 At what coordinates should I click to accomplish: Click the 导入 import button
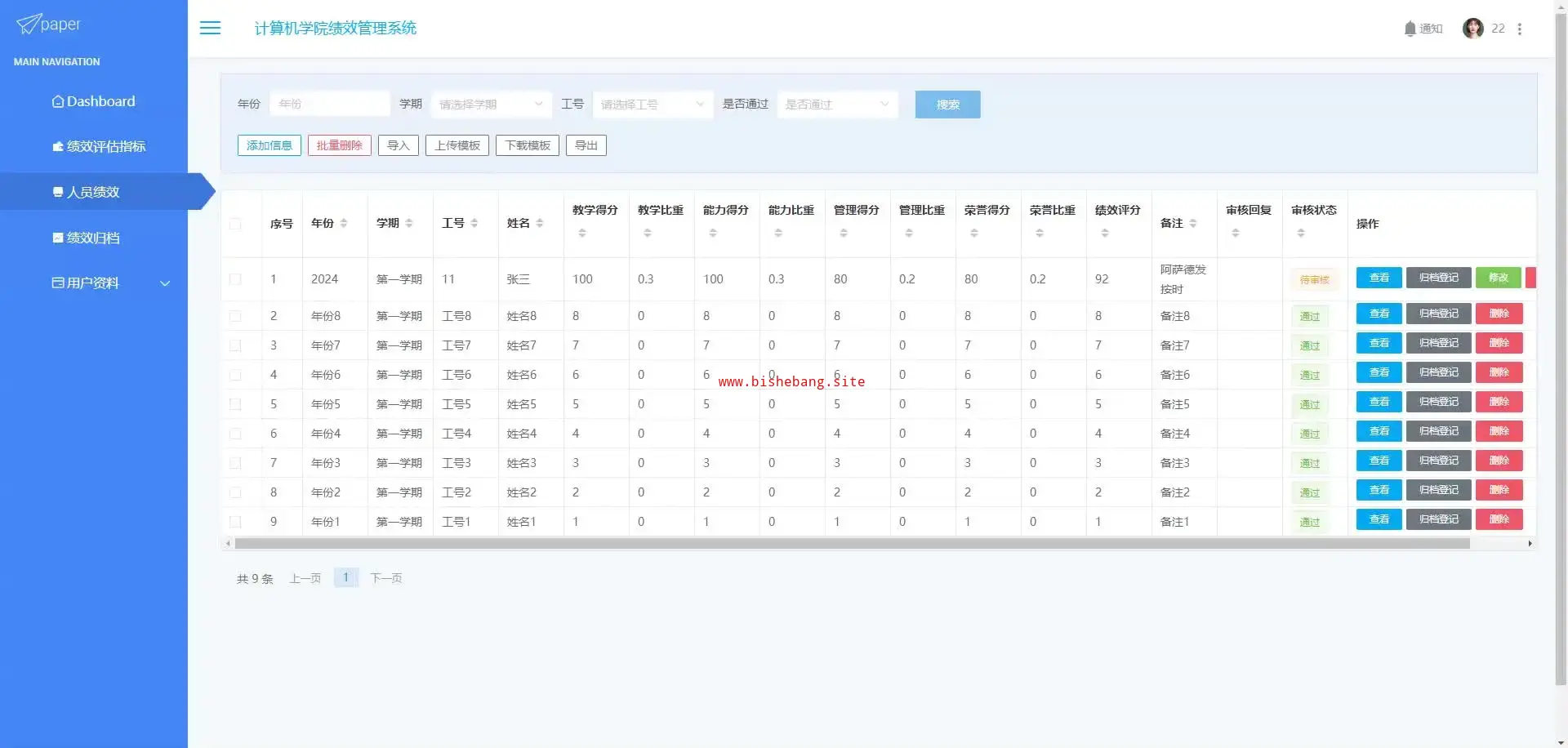[399, 145]
